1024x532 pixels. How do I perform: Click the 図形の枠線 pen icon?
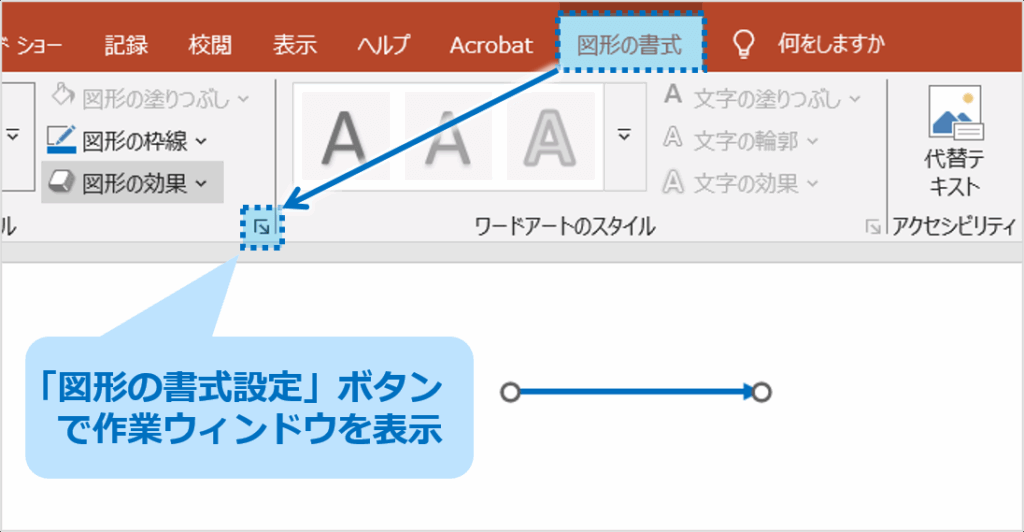click(62, 140)
